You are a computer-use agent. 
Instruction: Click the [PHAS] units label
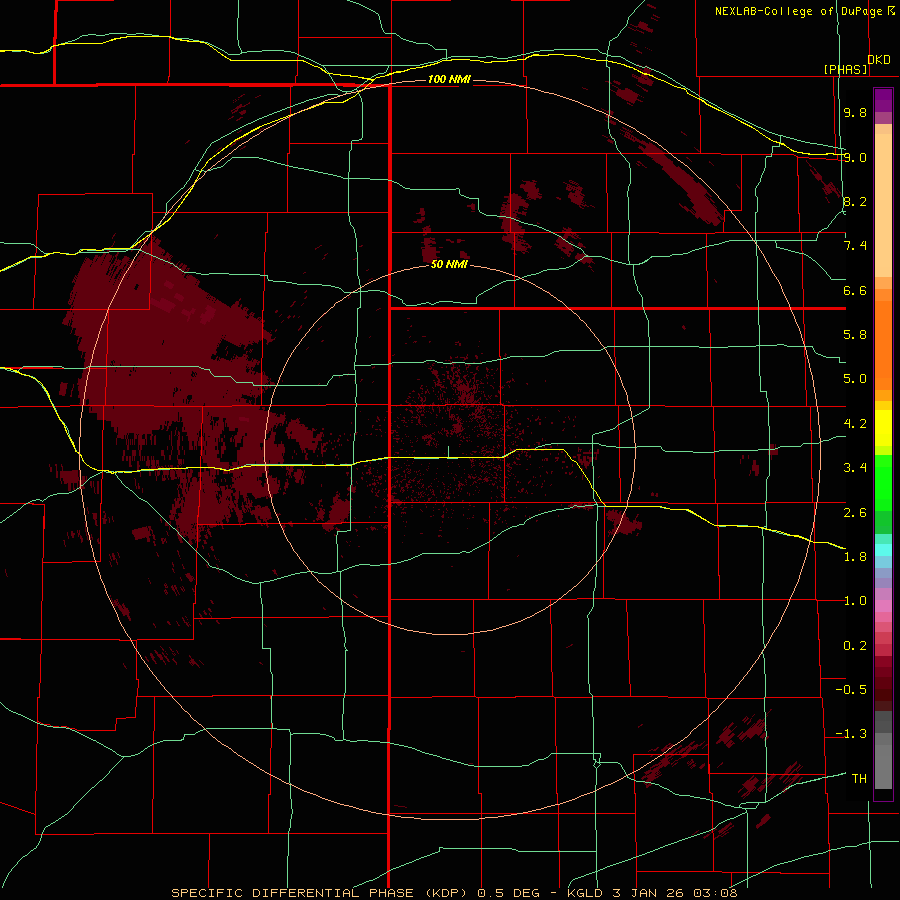click(845, 69)
